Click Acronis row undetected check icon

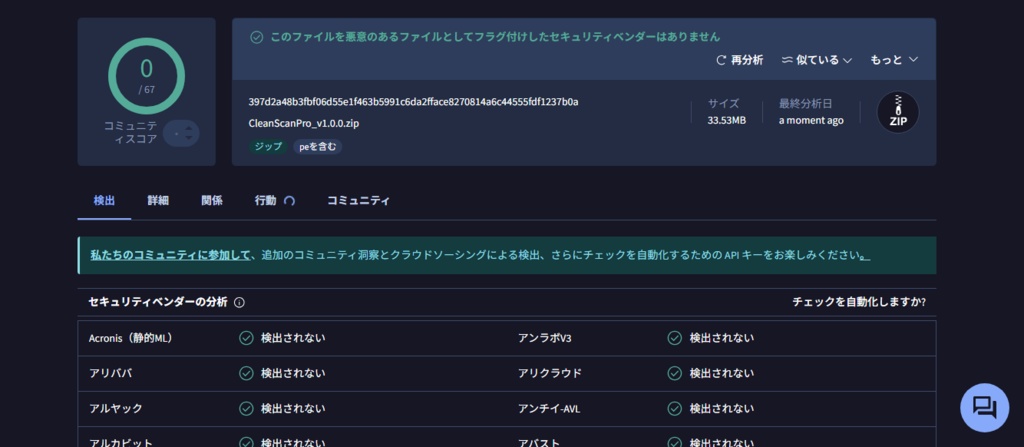click(246, 338)
